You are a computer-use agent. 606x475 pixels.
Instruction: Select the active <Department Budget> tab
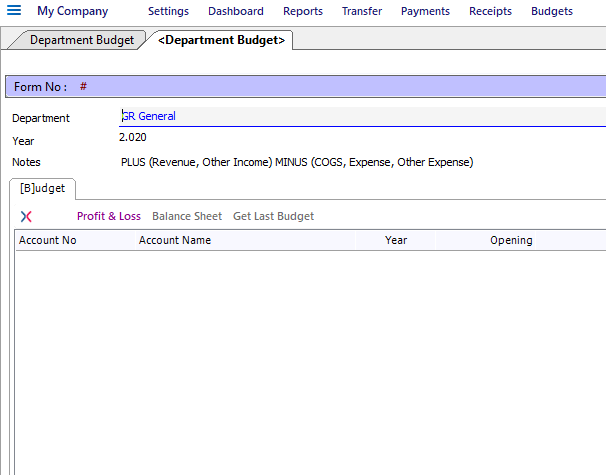pos(221,40)
